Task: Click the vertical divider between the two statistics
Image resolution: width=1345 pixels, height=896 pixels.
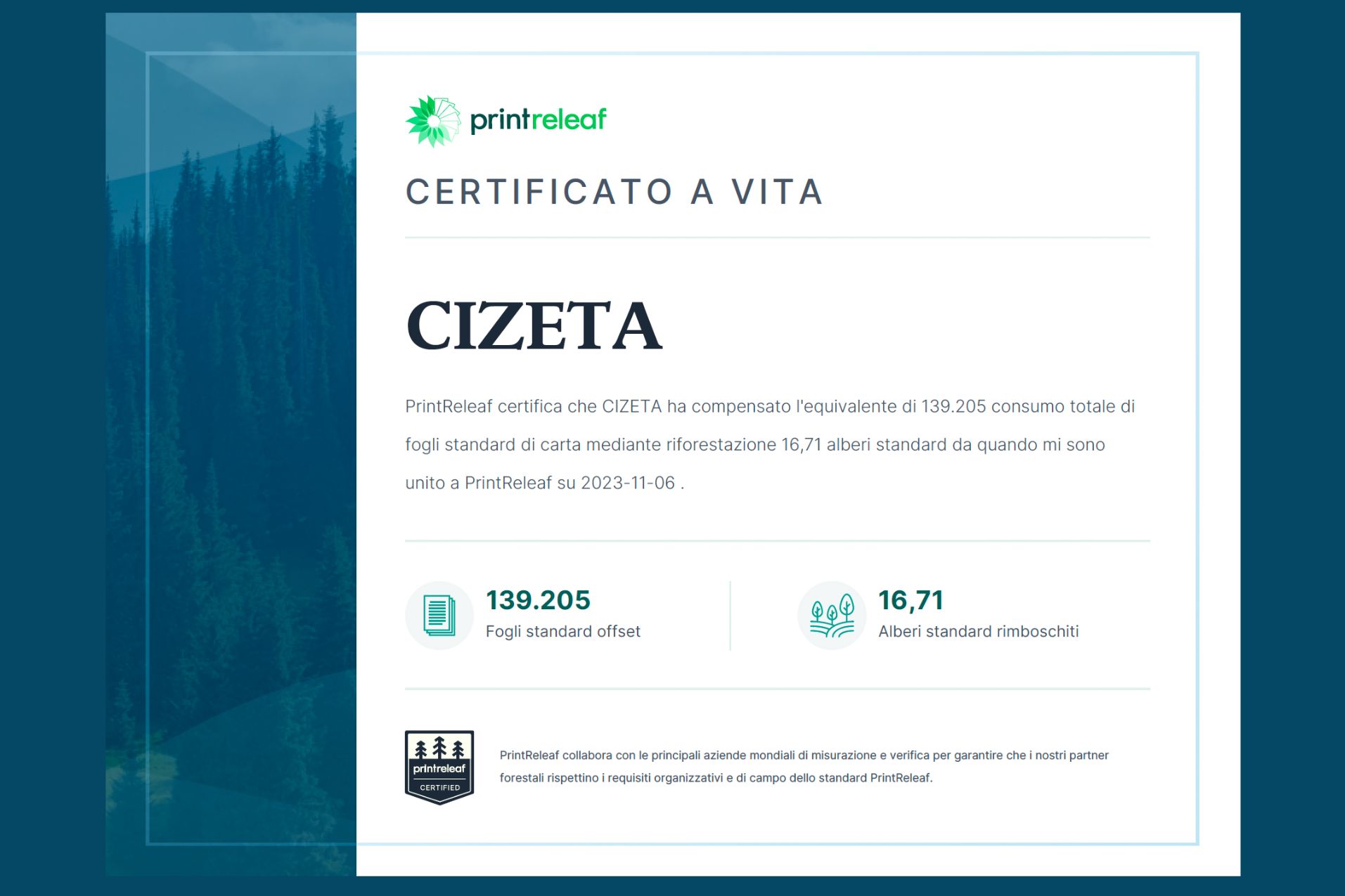Action: coord(730,616)
